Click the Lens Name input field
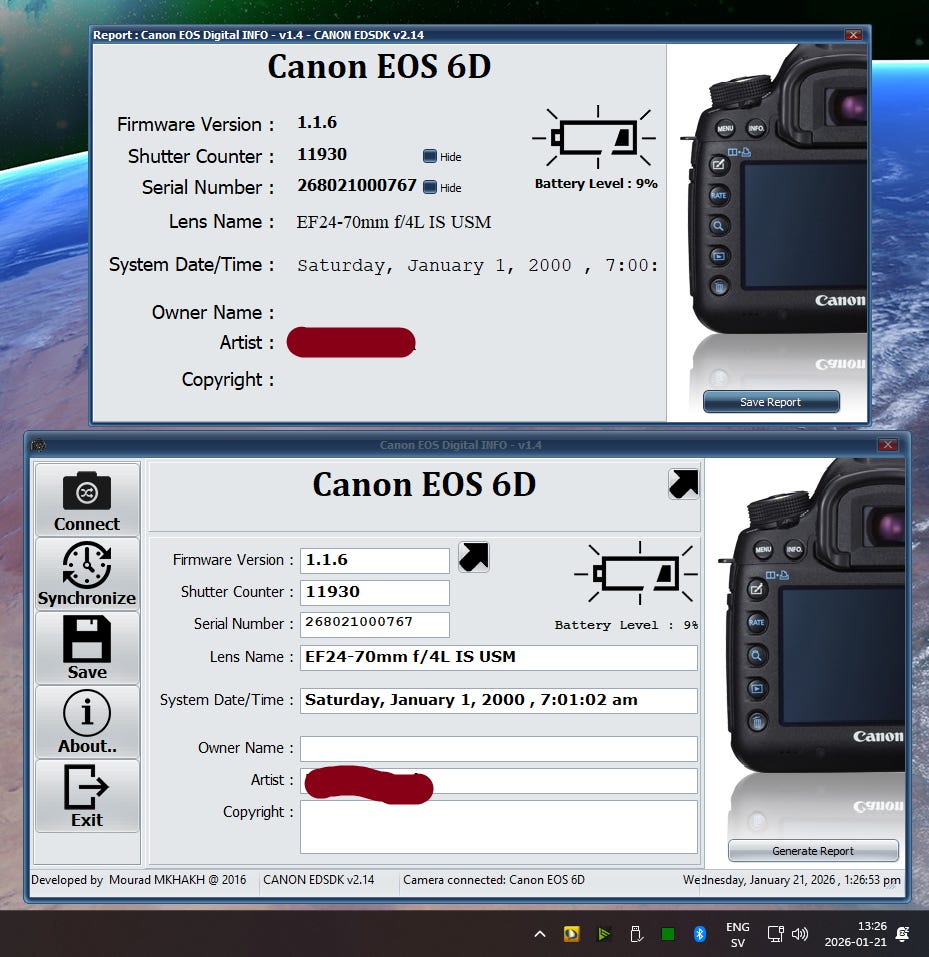This screenshot has width=929, height=957. tap(499, 657)
